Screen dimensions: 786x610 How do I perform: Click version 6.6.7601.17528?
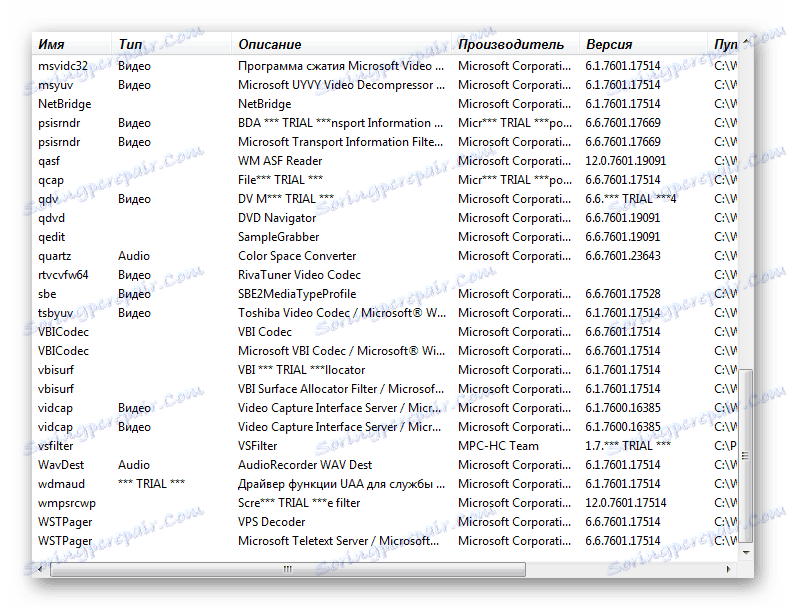[623, 294]
